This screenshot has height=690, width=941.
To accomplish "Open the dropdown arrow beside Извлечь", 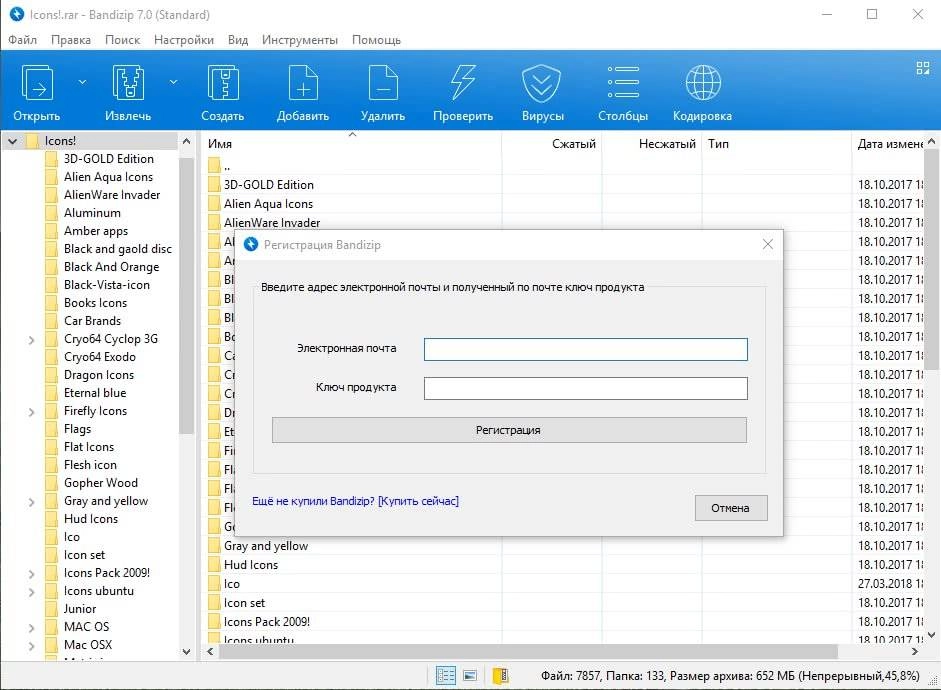I will click(x=173, y=82).
